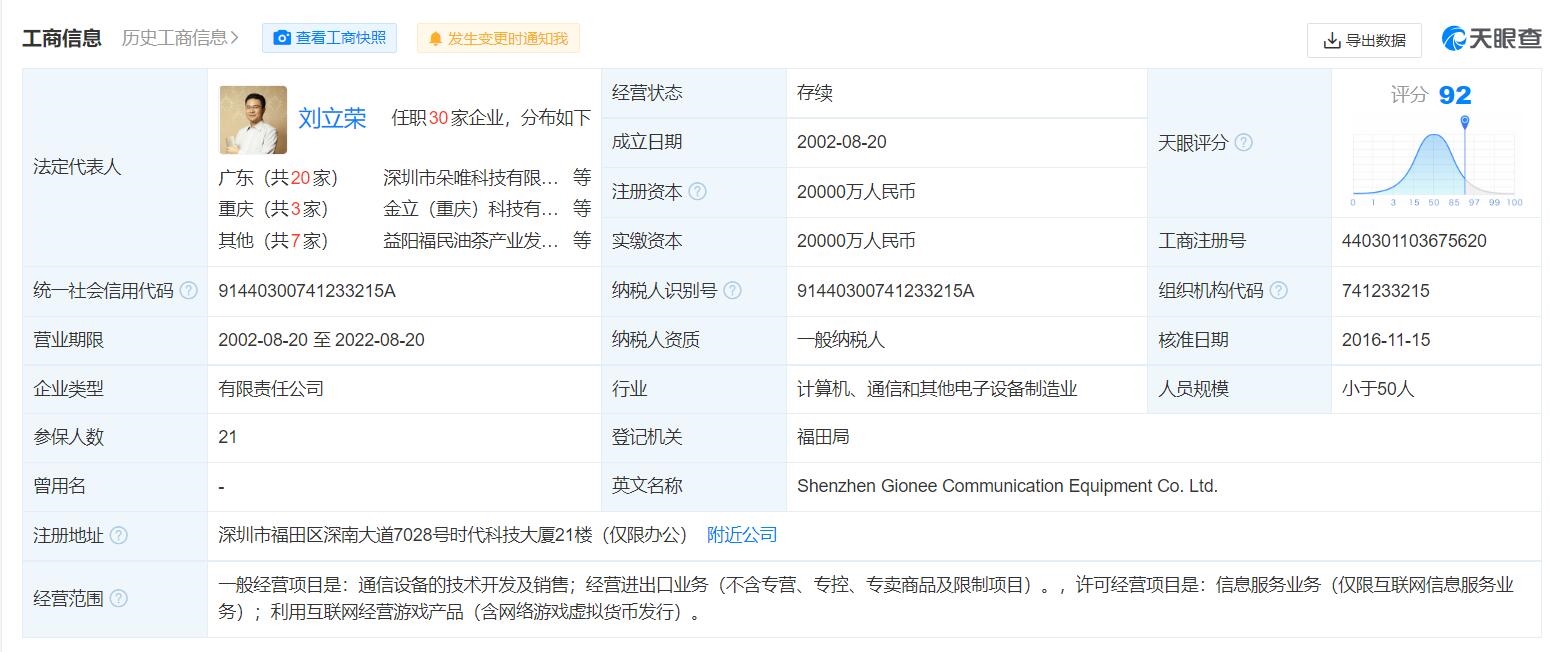Click the 评分 92 score text

(x=1431, y=95)
